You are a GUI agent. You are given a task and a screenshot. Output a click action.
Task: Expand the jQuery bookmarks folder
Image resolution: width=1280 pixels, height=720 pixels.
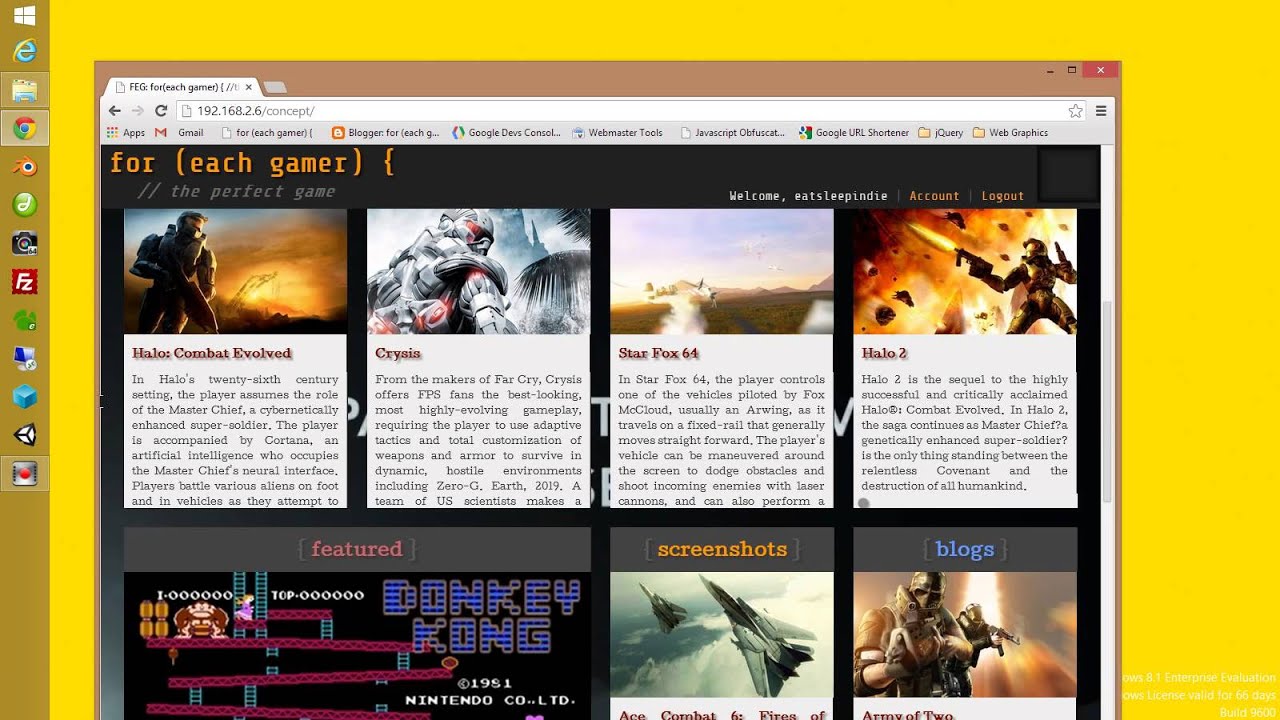[x=941, y=132]
